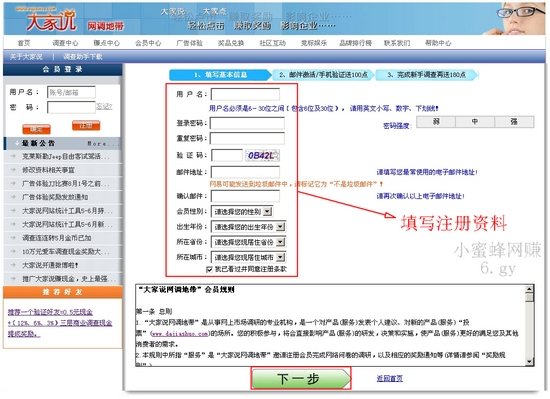Click the 返回首页 link

point(390,379)
